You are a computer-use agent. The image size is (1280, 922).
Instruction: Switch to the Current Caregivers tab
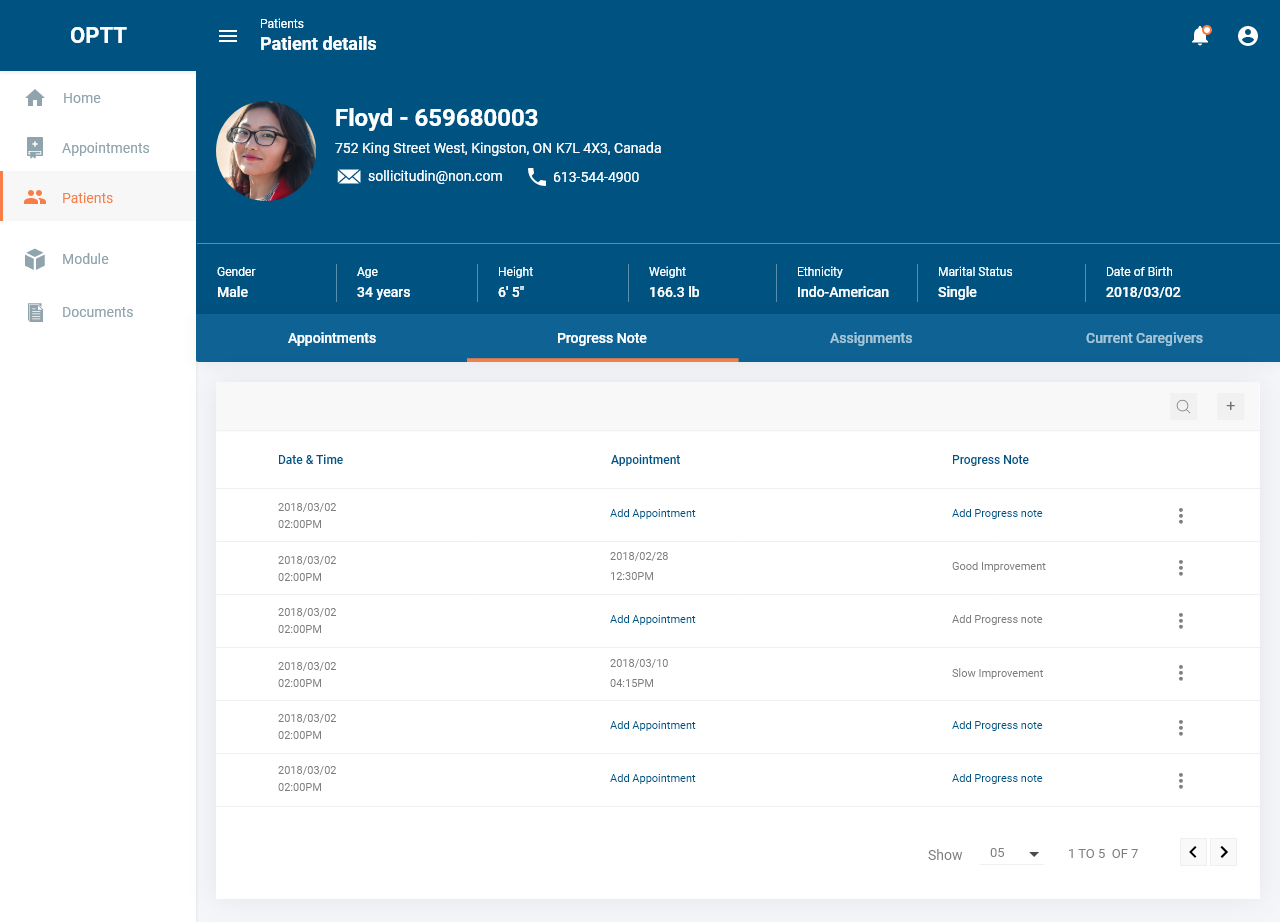click(1144, 338)
